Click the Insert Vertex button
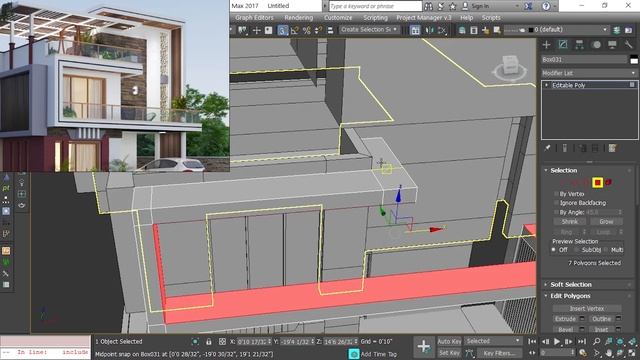The image size is (640, 360). point(587,309)
